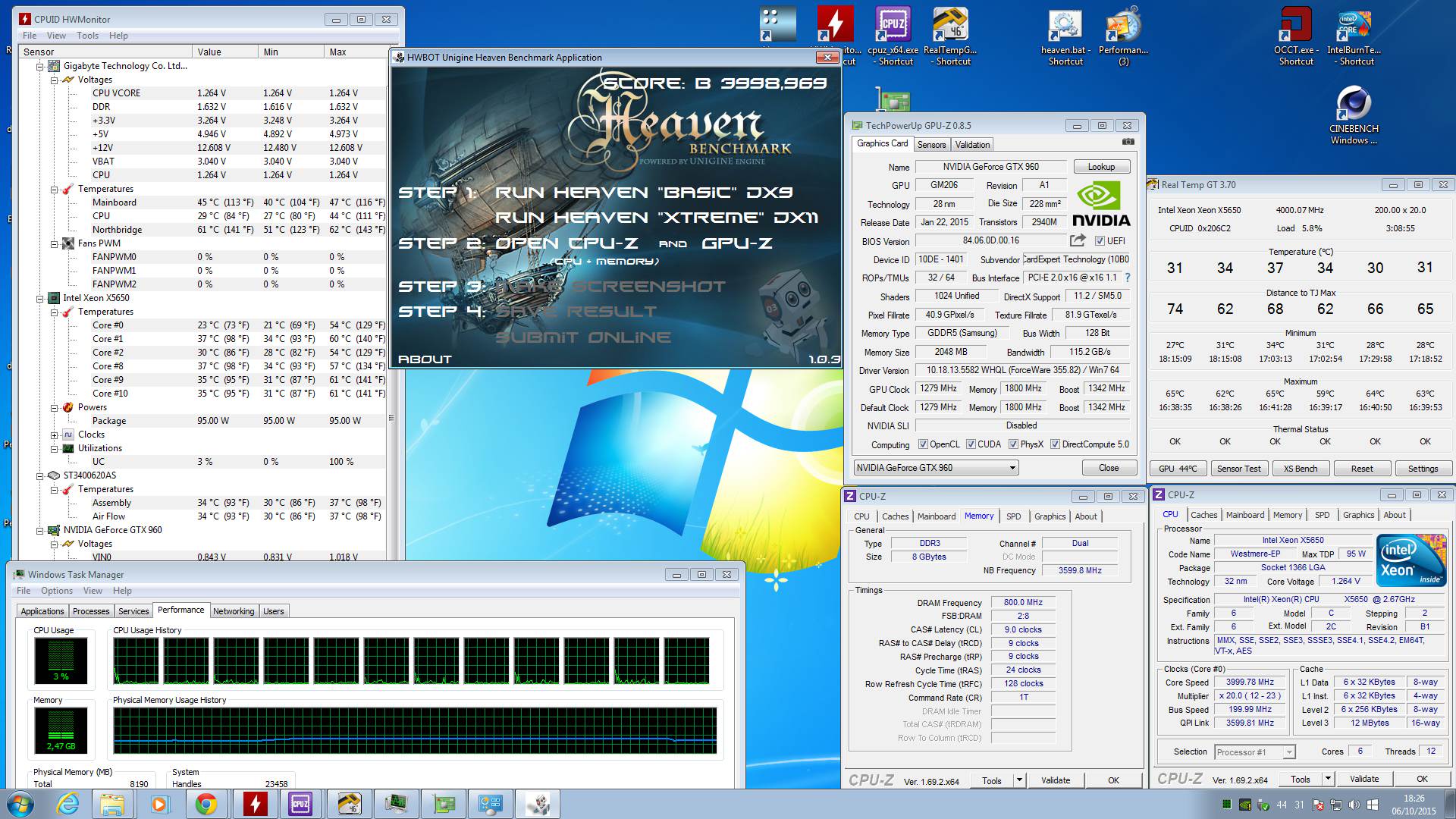Viewport: 1456px width, 819px height.
Task: Open Windows Media Player from the taskbar
Action: [x=159, y=804]
